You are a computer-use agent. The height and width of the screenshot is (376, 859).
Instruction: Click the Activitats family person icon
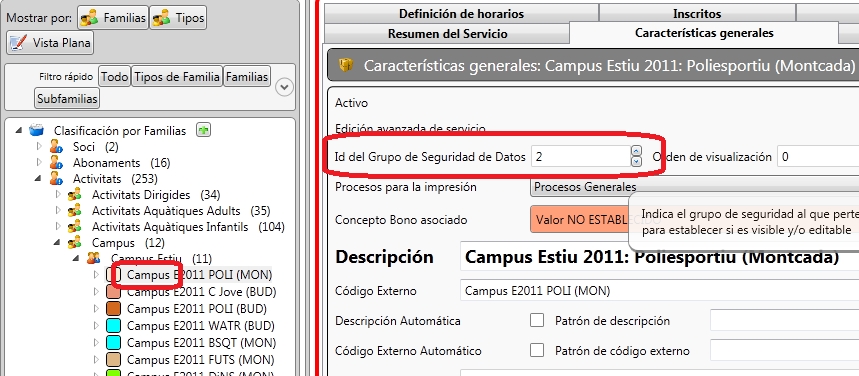click(x=56, y=178)
